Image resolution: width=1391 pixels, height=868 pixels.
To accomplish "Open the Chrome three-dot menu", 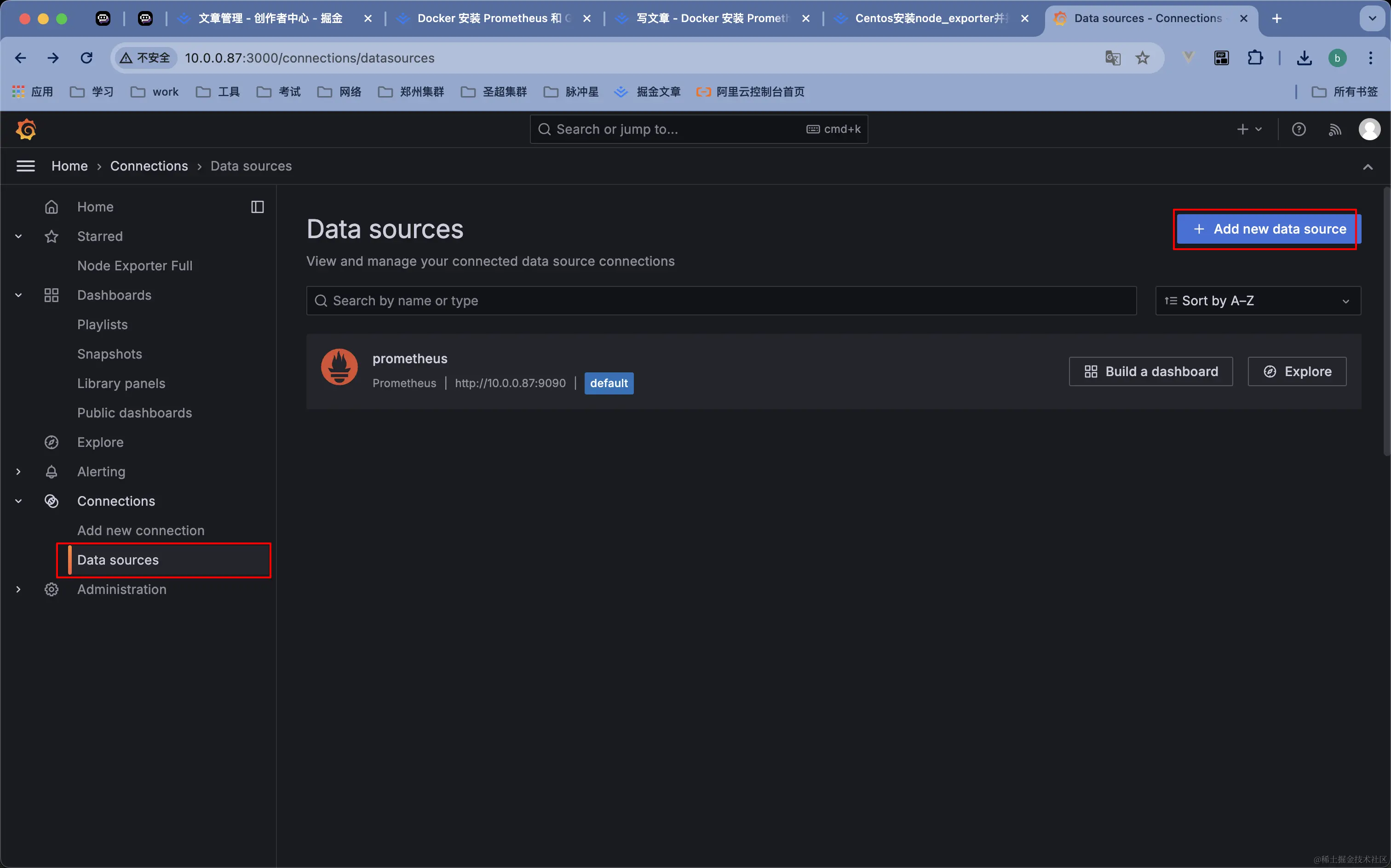I will click(x=1370, y=58).
